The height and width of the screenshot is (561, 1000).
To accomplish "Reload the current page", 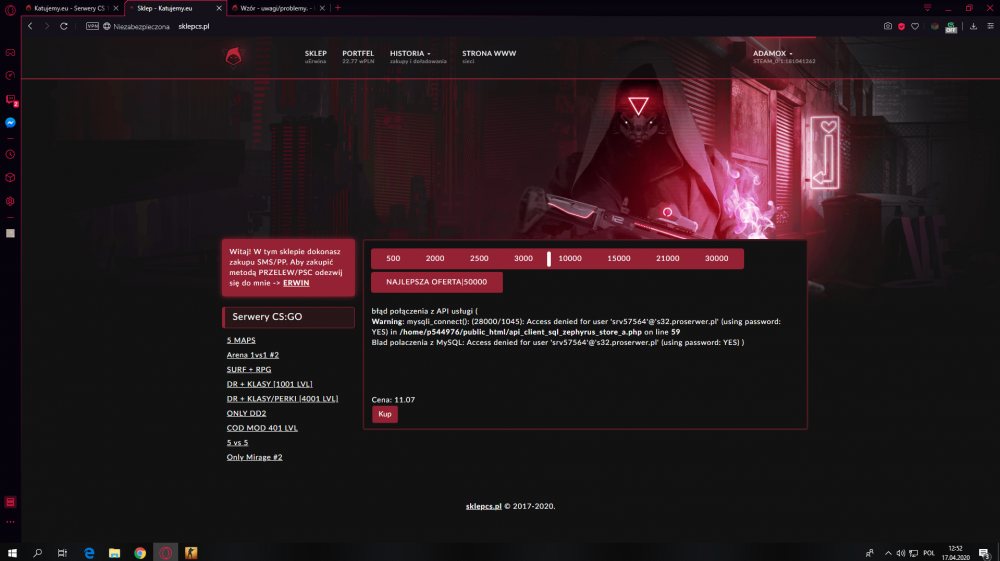I will coord(64,26).
